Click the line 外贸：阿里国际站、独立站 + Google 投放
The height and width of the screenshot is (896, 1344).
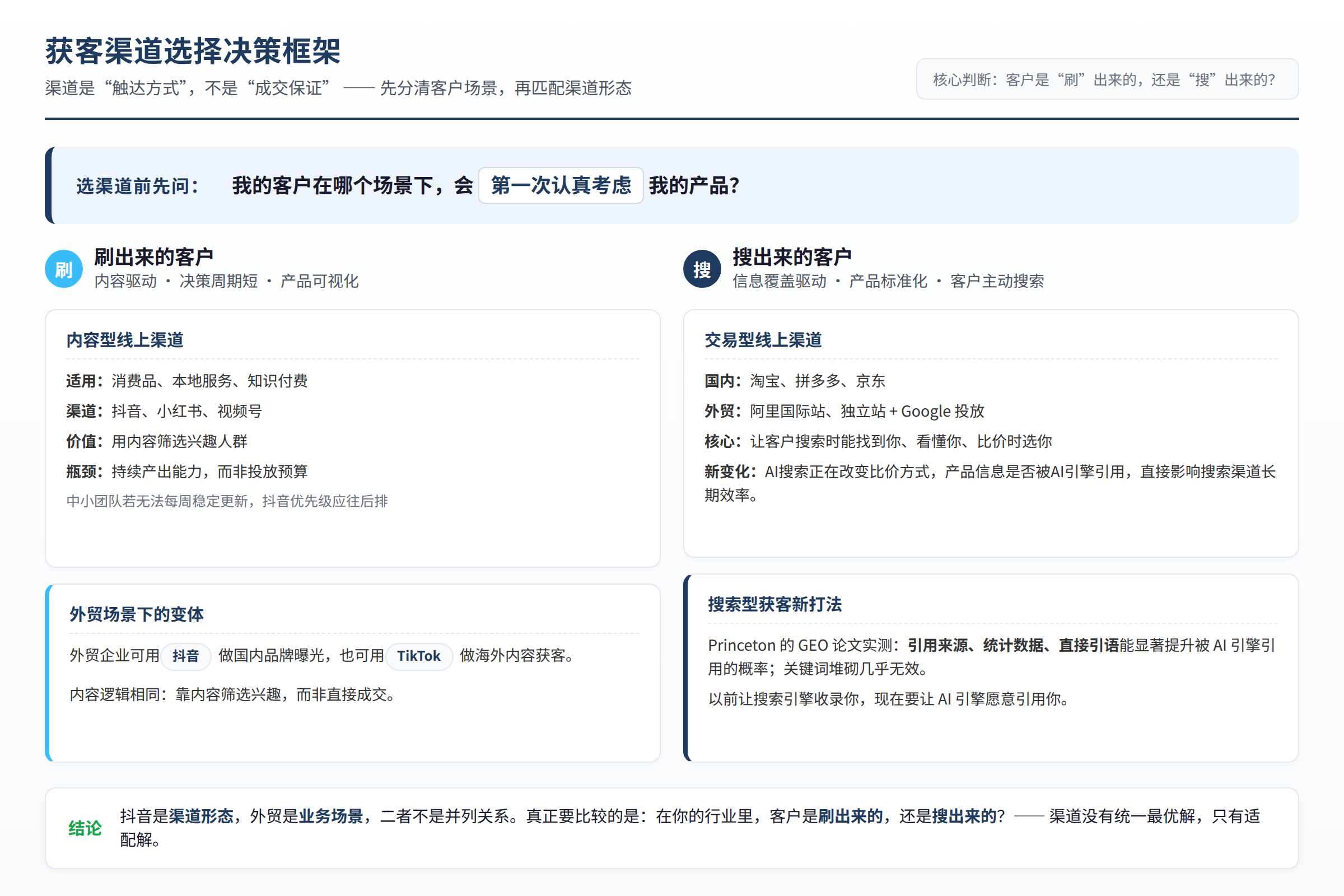pos(844,411)
